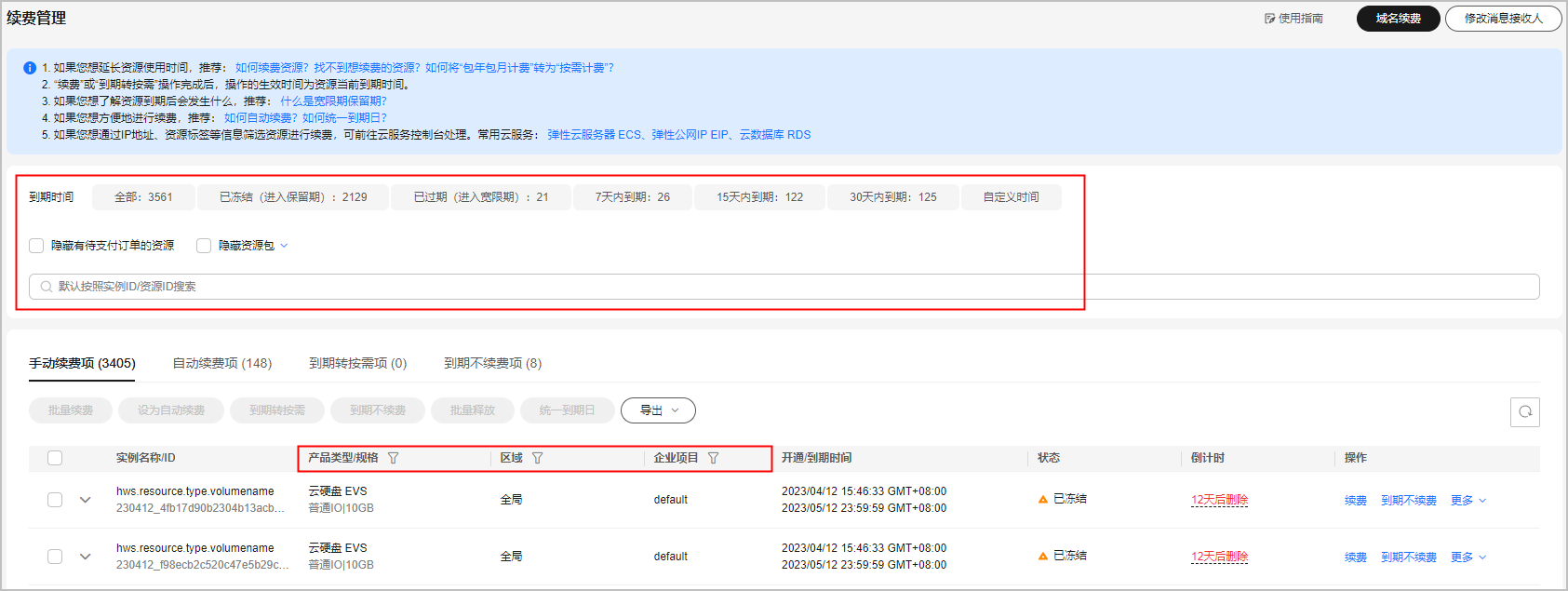Image resolution: width=1568 pixels, height=591 pixels.
Task: Tick the select-all checkbox in table header
Action: click(x=55, y=458)
